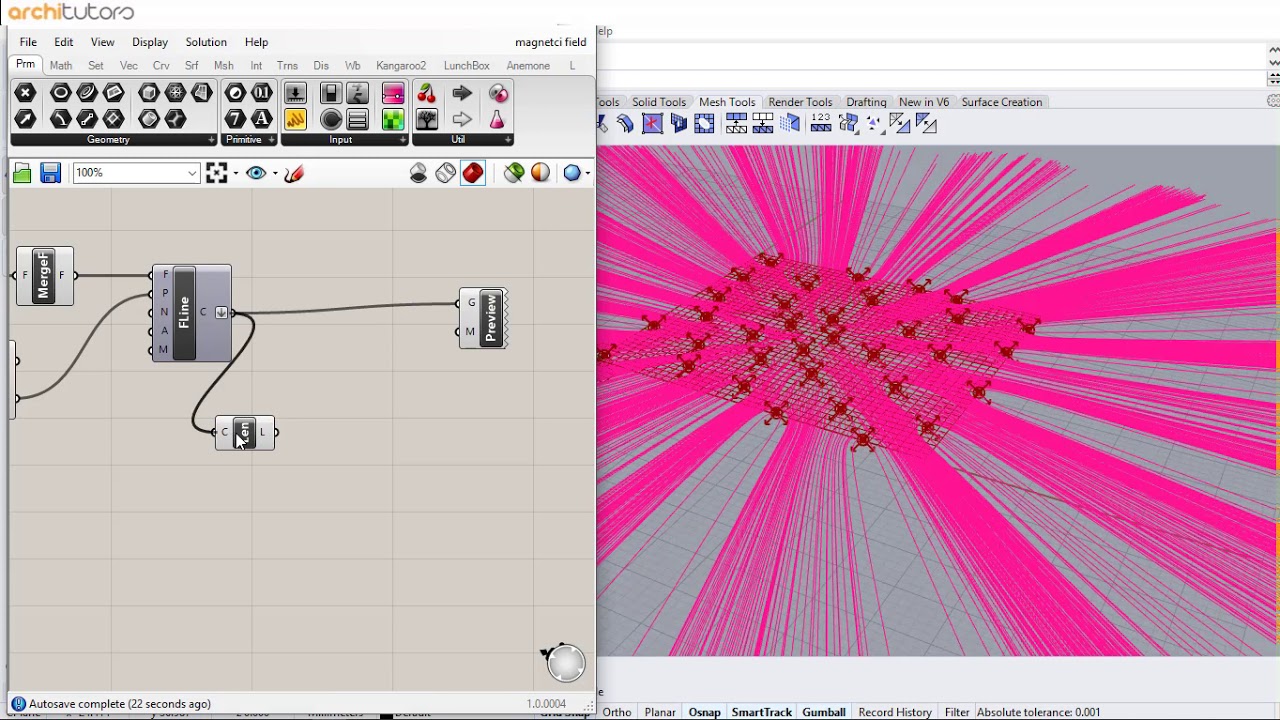Expand the Geometry panel plus button
Viewport: 1280px width, 720px height.
click(211, 140)
